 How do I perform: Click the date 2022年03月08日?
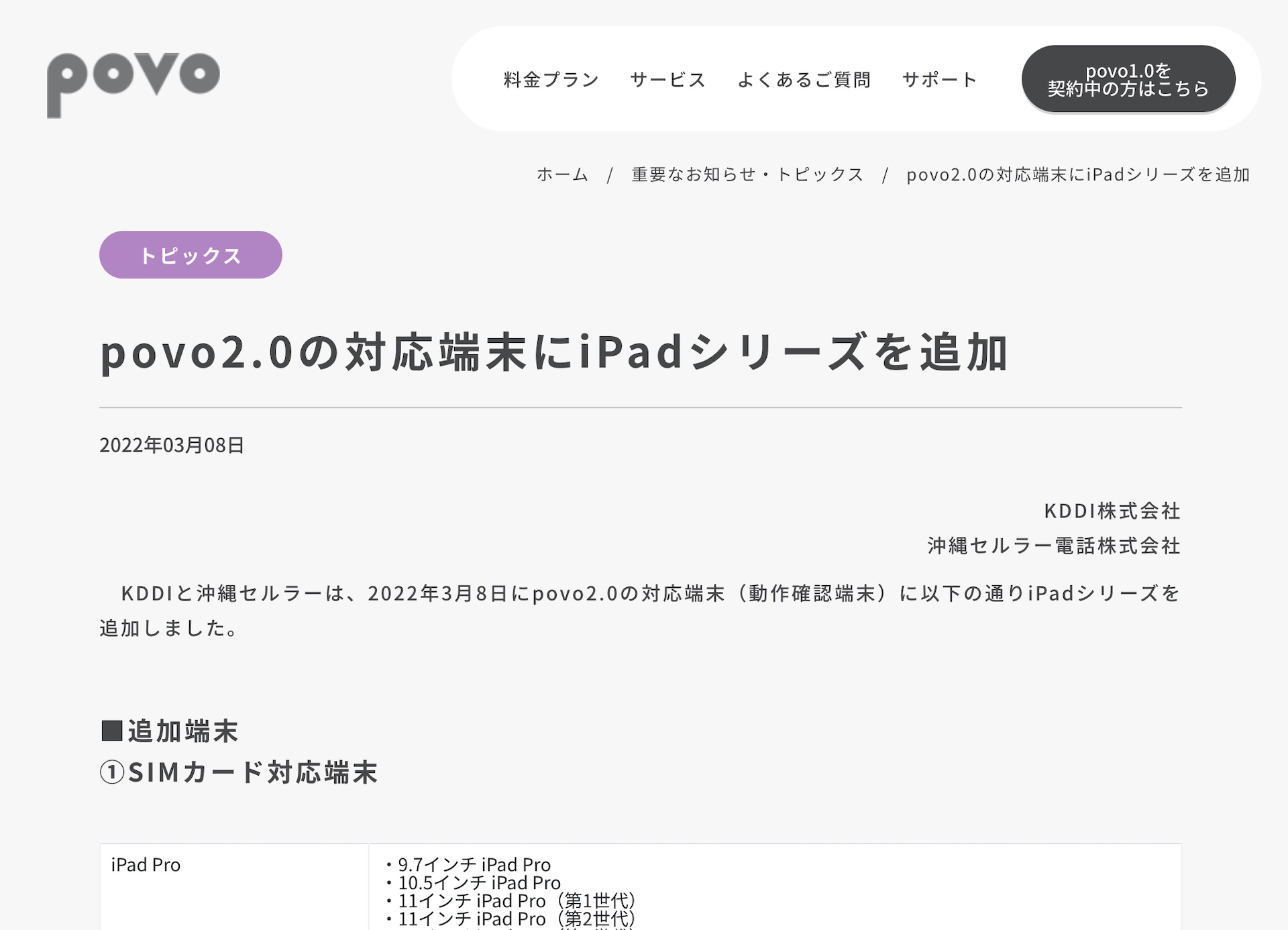(172, 445)
